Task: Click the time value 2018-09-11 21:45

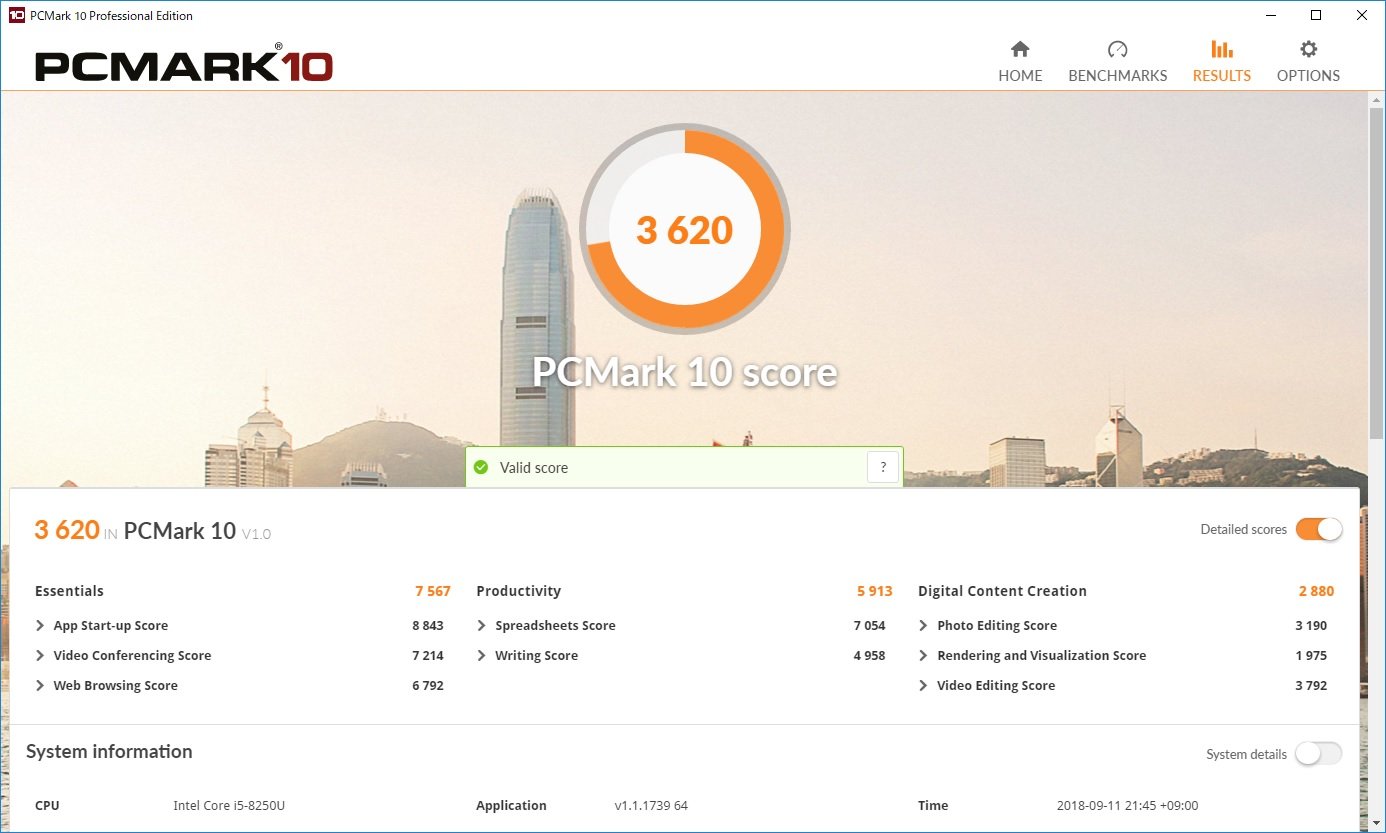Action: click(1127, 806)
